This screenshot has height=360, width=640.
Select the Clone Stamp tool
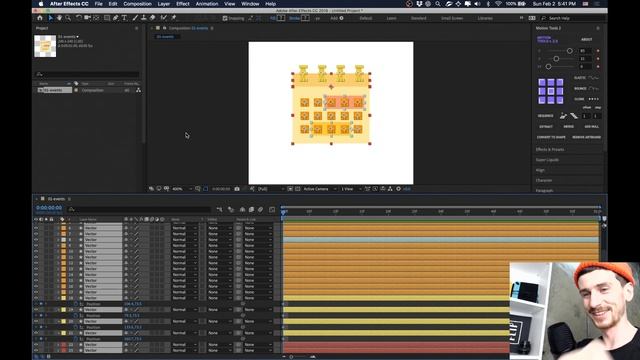(x=143, y=18)
